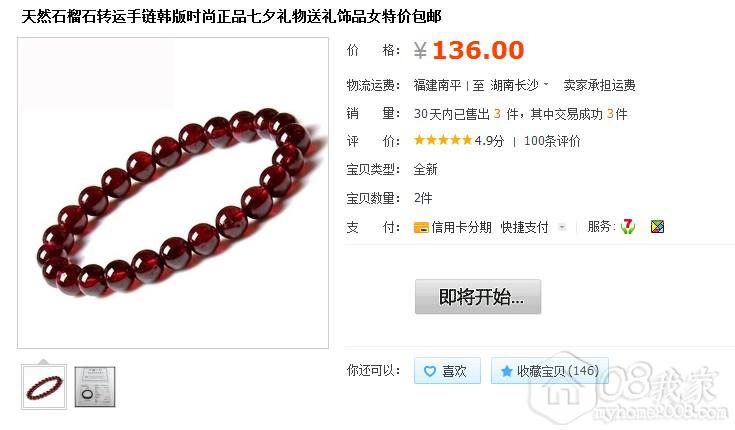Select the bracelet thumbnail image

pyautogui.click(x=44, y=387)
